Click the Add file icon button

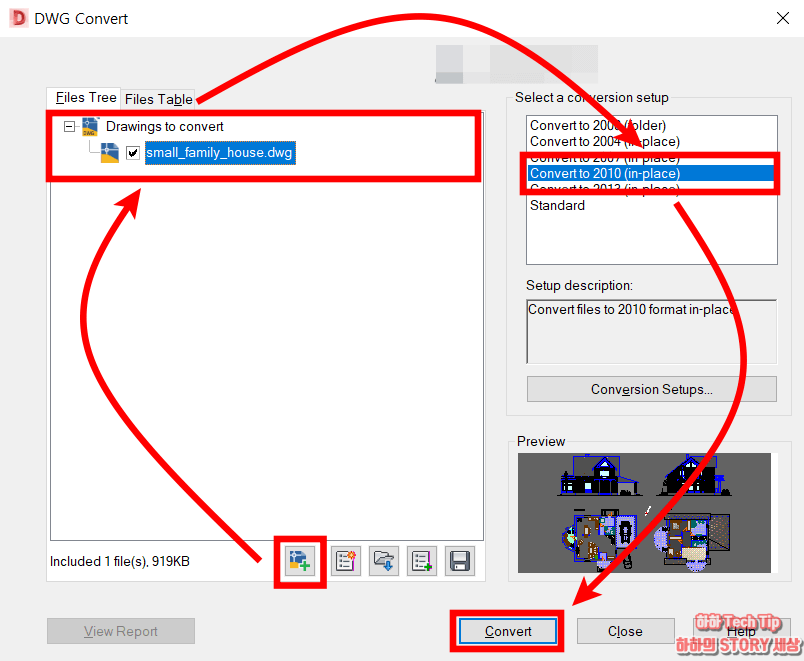[300, 562]
